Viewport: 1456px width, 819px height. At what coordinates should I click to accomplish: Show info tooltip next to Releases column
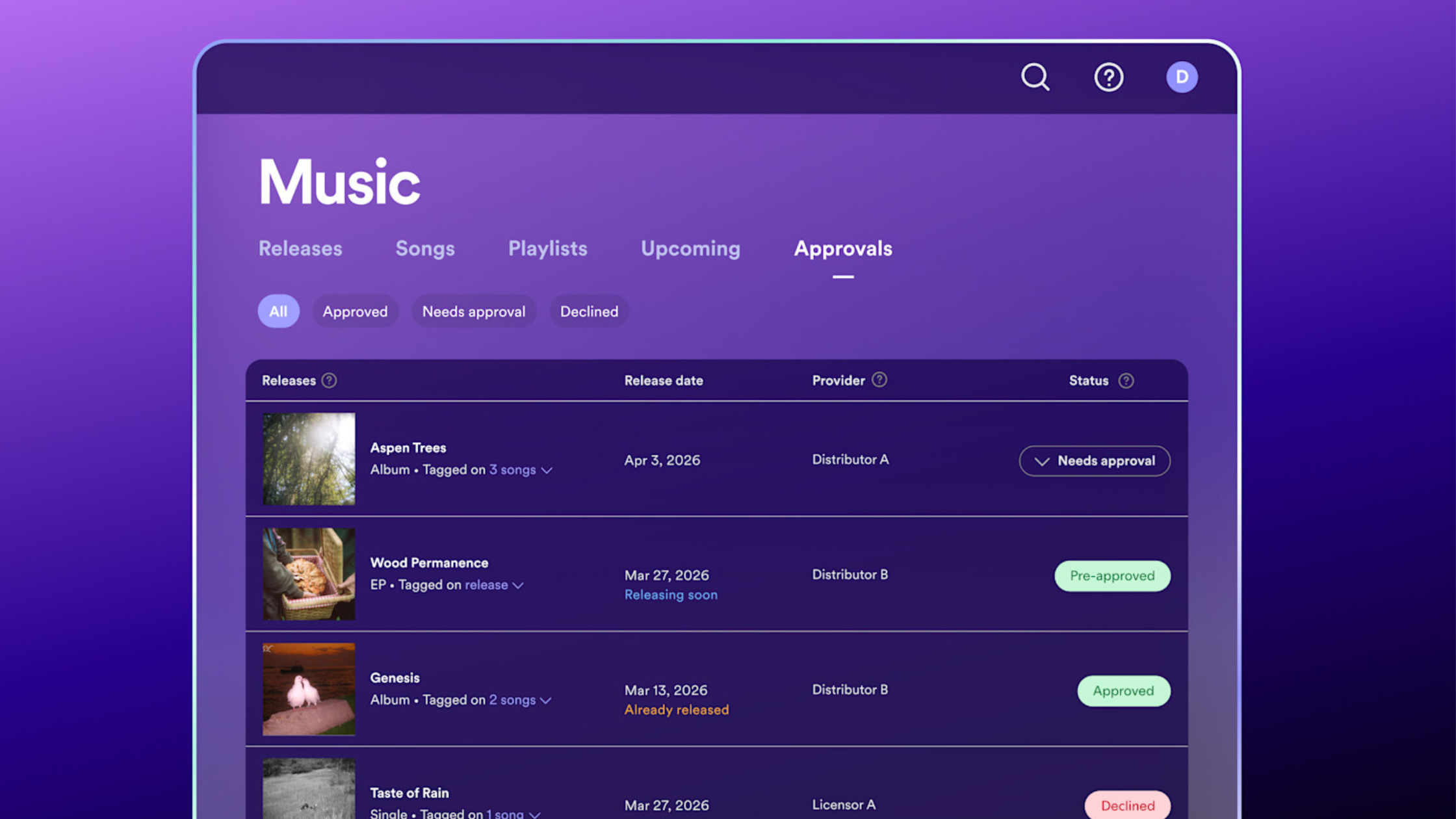(x=329, y=380)
